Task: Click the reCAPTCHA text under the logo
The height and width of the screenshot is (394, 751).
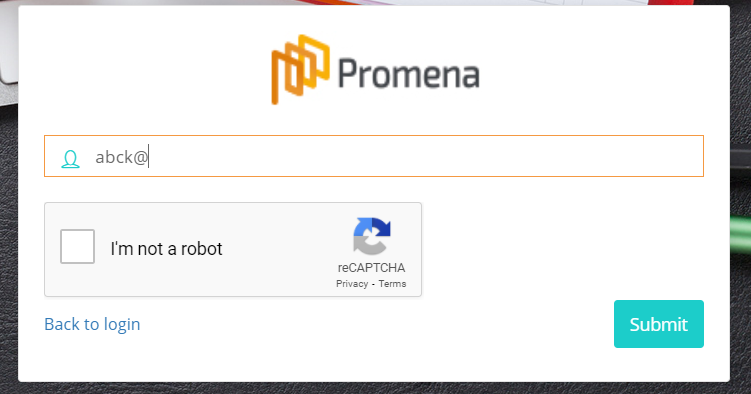Action: coord(371,268)
